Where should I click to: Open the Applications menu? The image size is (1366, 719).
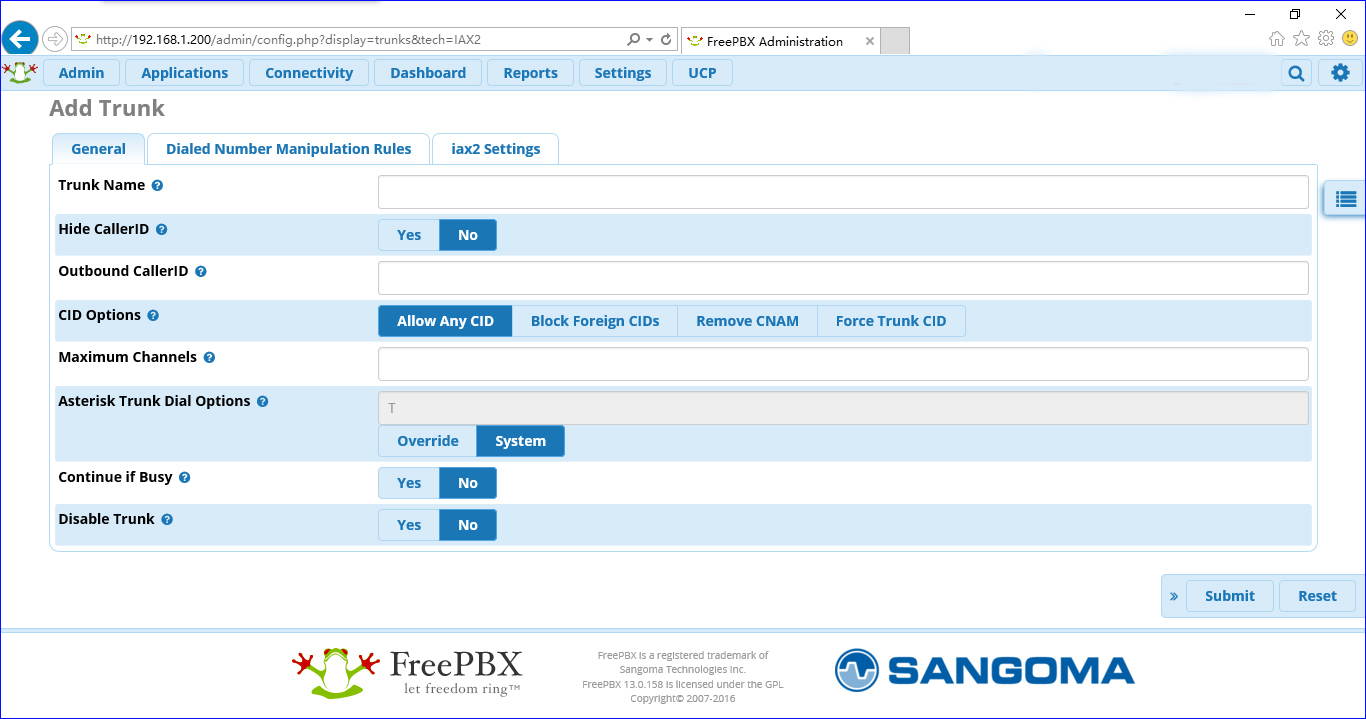(184, 72)
